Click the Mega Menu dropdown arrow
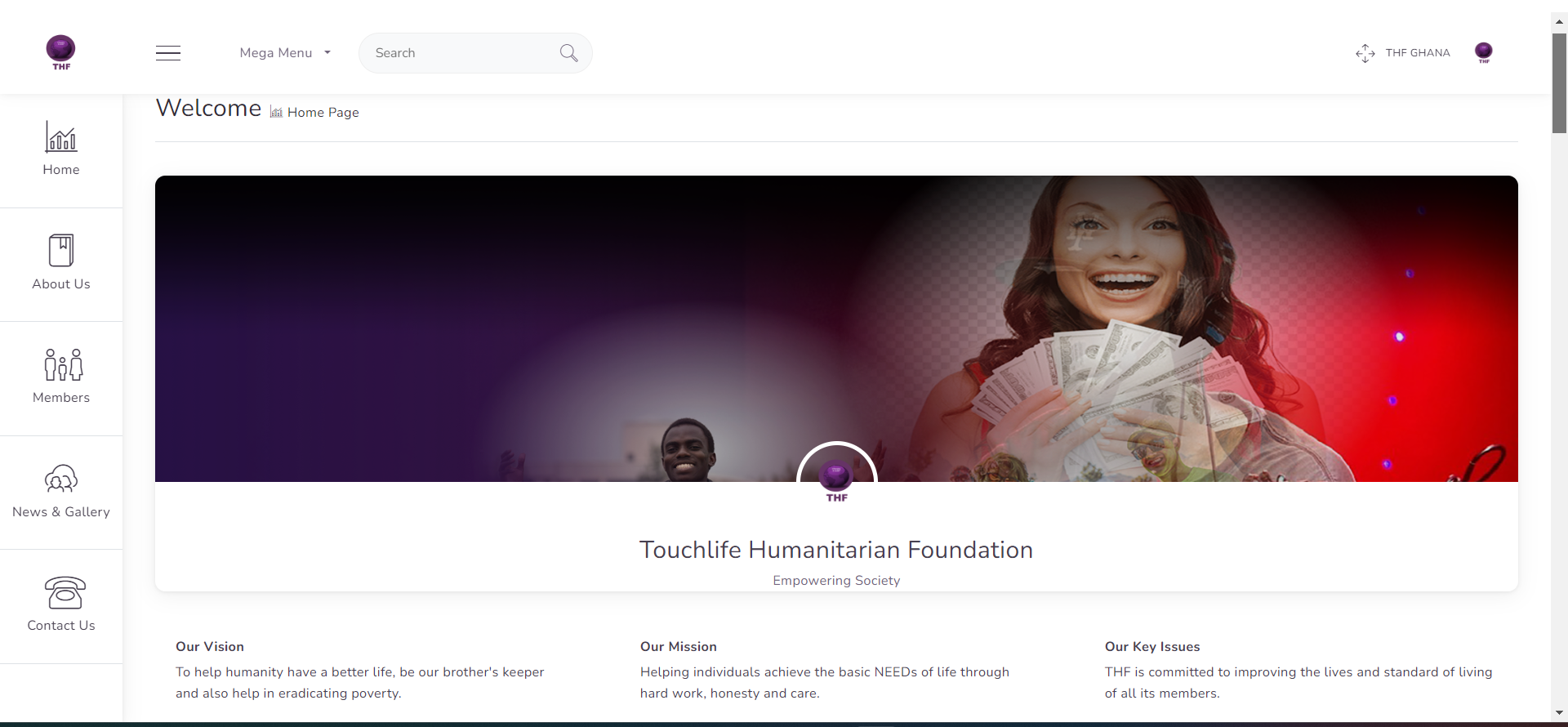The image size is (1568, 727). [x=327, y=53]
